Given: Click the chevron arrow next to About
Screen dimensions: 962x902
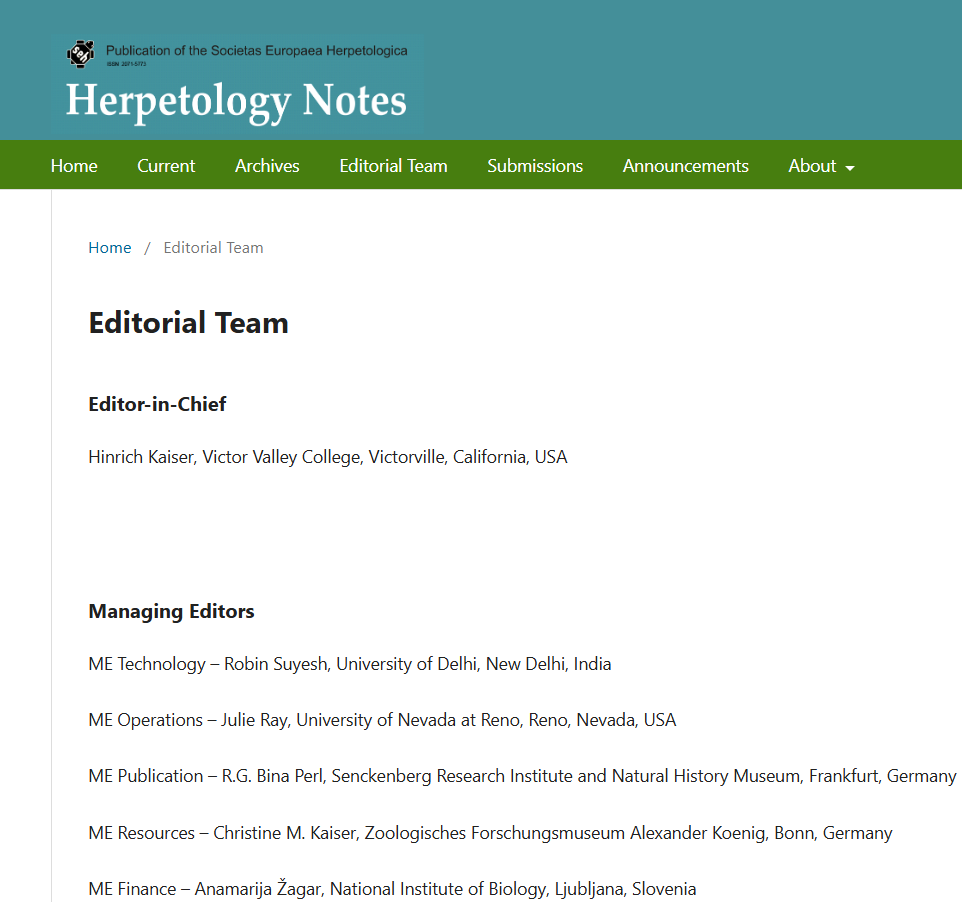Looking at the screenshot, I should (x=852, y=167).
